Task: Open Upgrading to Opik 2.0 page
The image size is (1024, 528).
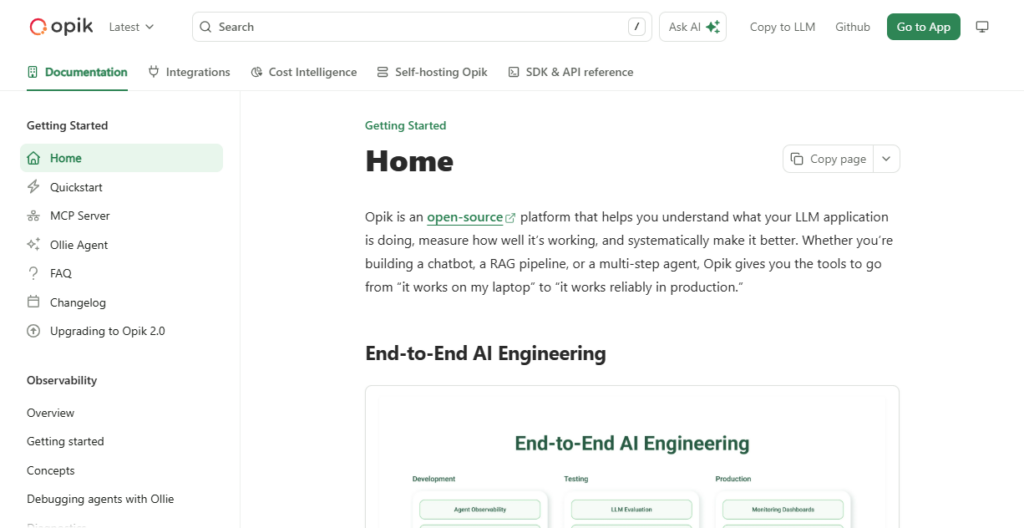Action: coord(121,331)
